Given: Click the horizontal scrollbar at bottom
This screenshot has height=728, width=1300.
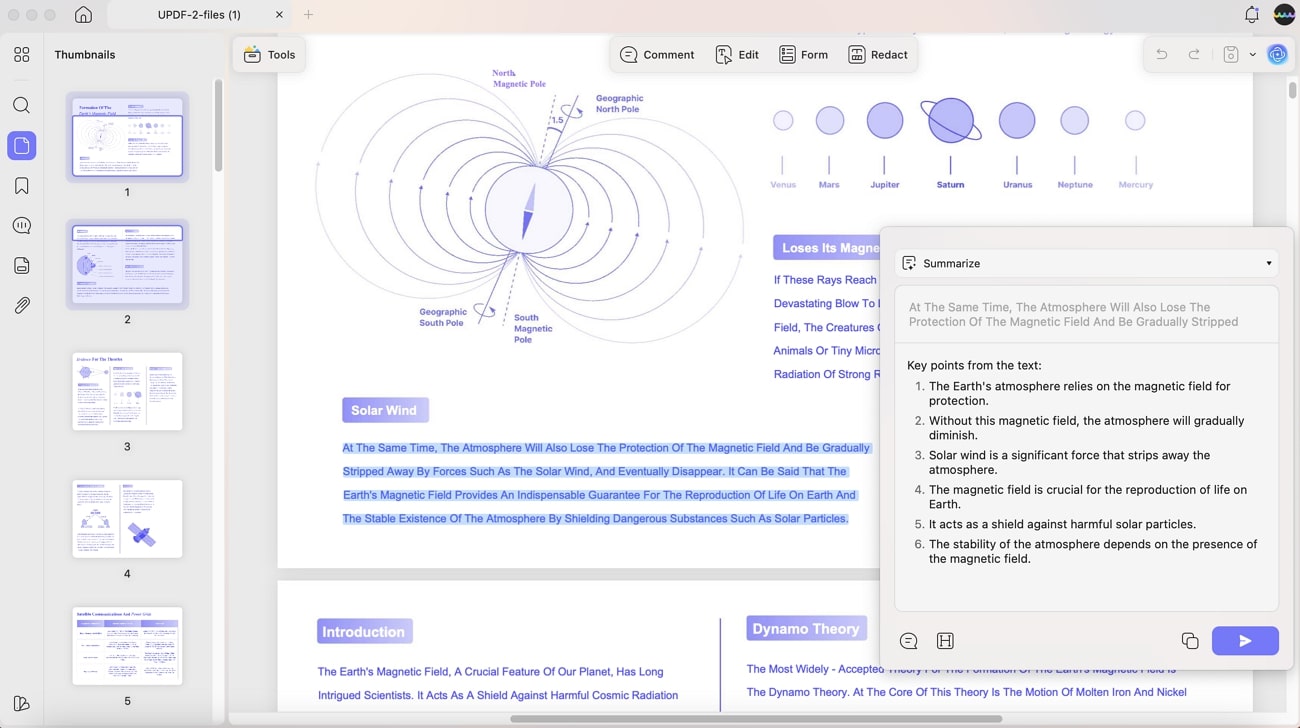Looking at the screenshot, I should 756,719.
